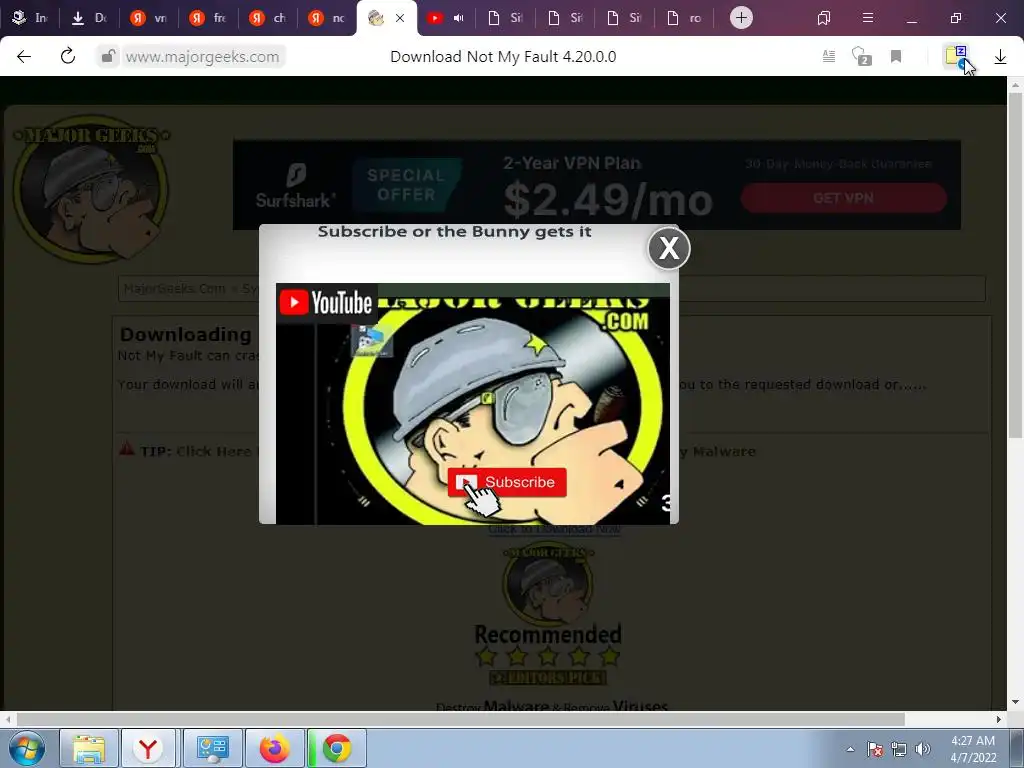Screen dimensions: 1024x768
Task: Click the vertical scrollbar thumb
Action: [1015, 265]
